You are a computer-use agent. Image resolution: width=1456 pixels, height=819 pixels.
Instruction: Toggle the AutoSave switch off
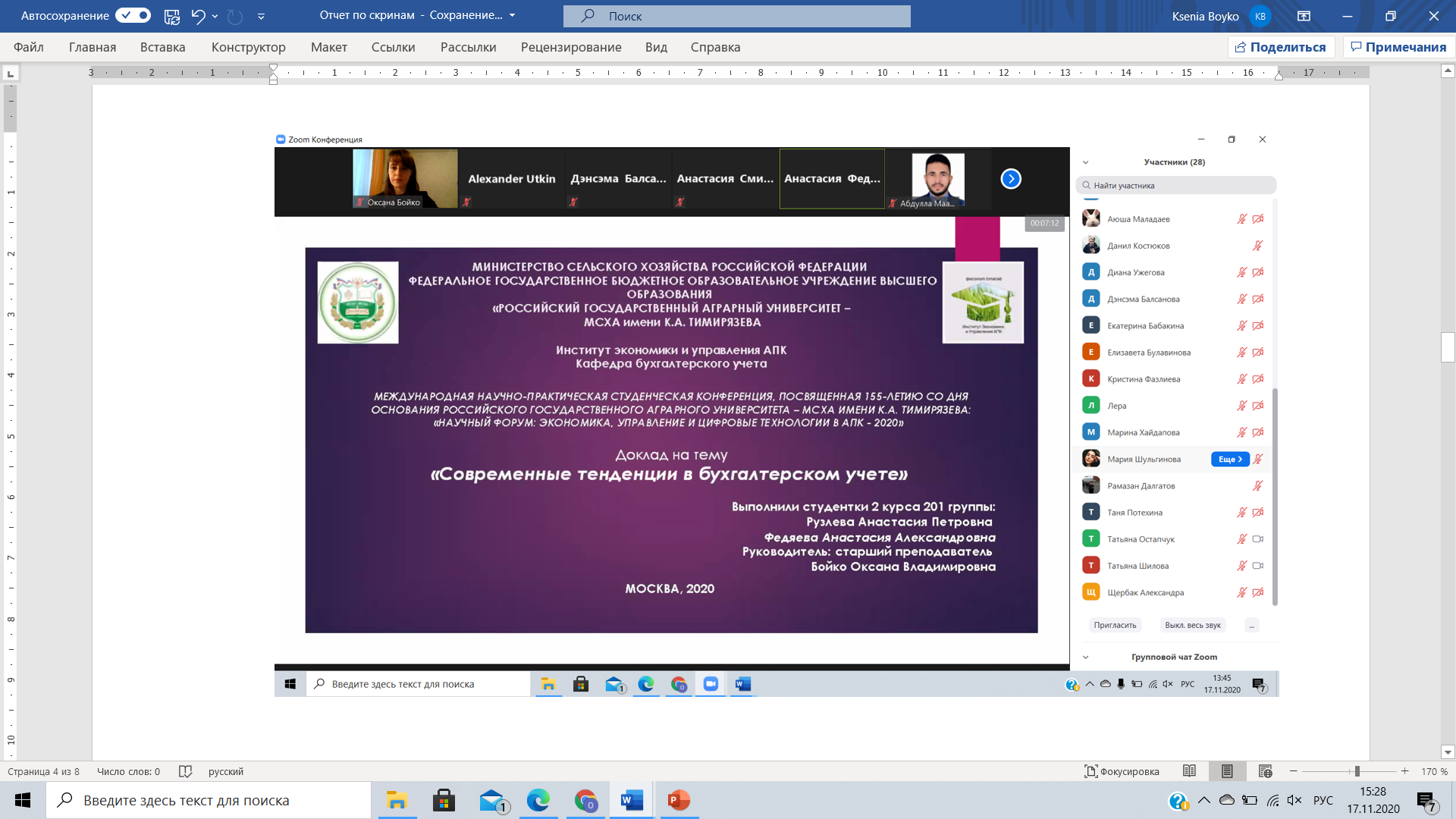(x=133, y=15)
